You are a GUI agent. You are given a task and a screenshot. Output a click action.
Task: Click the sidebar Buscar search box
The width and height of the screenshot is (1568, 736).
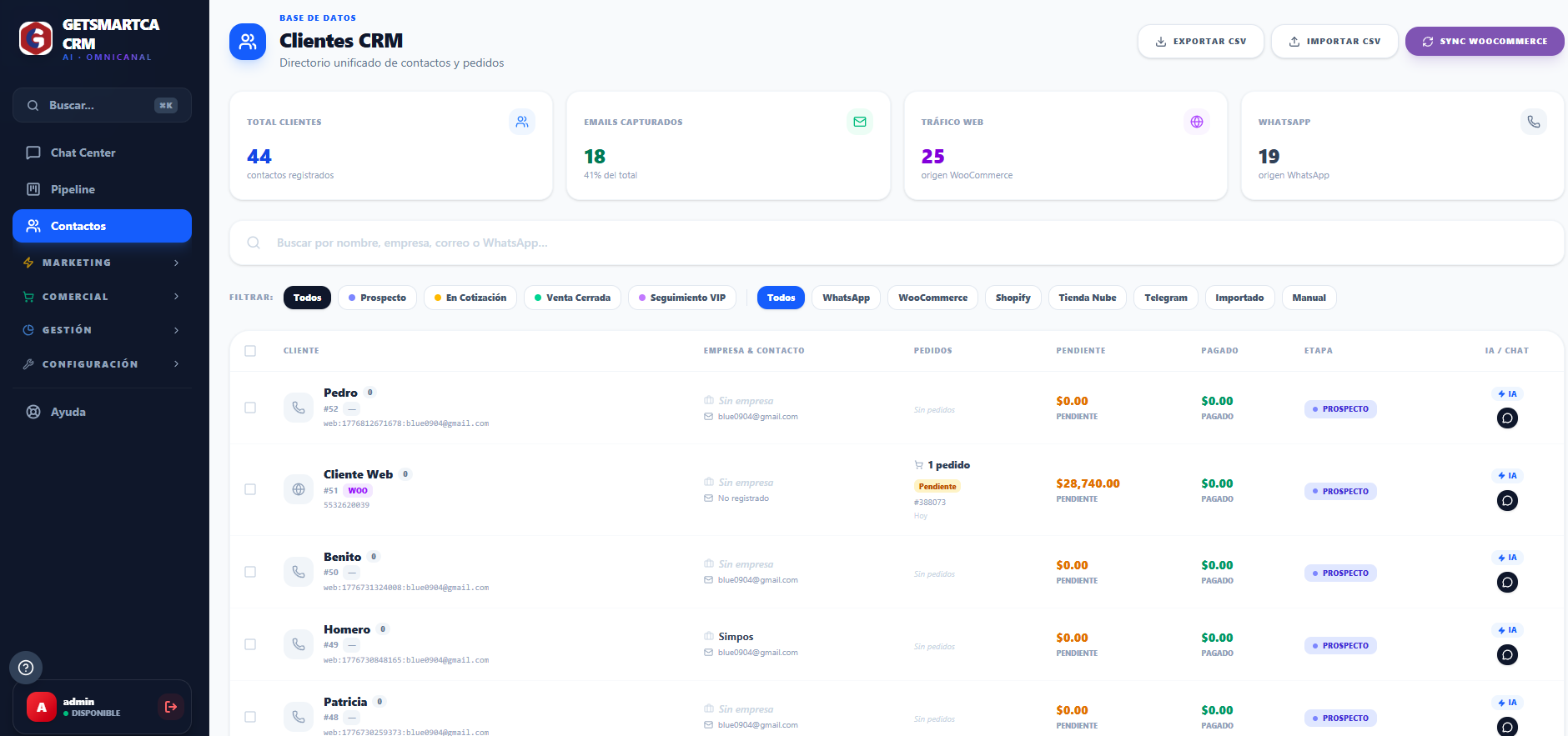click(102, 105)
